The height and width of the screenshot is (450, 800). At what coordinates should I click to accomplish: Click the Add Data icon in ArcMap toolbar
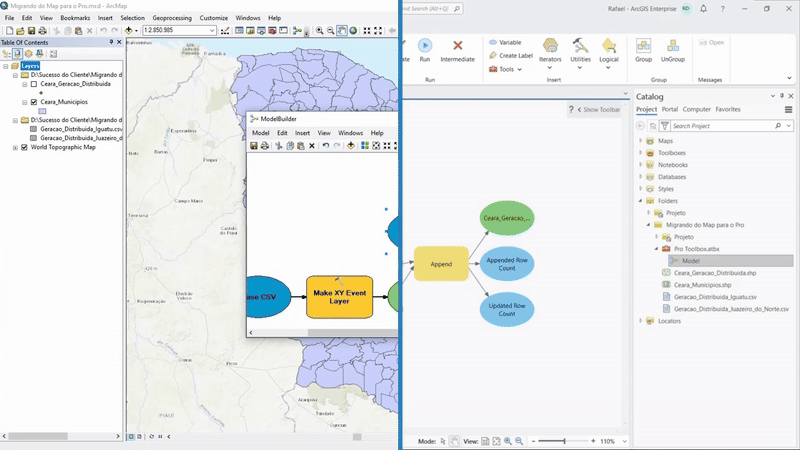point(129,31)
